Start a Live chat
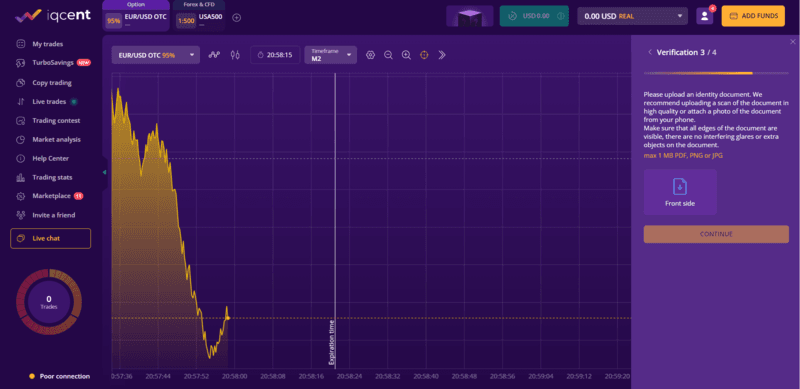Screen dimensions: 800x389 51,238
